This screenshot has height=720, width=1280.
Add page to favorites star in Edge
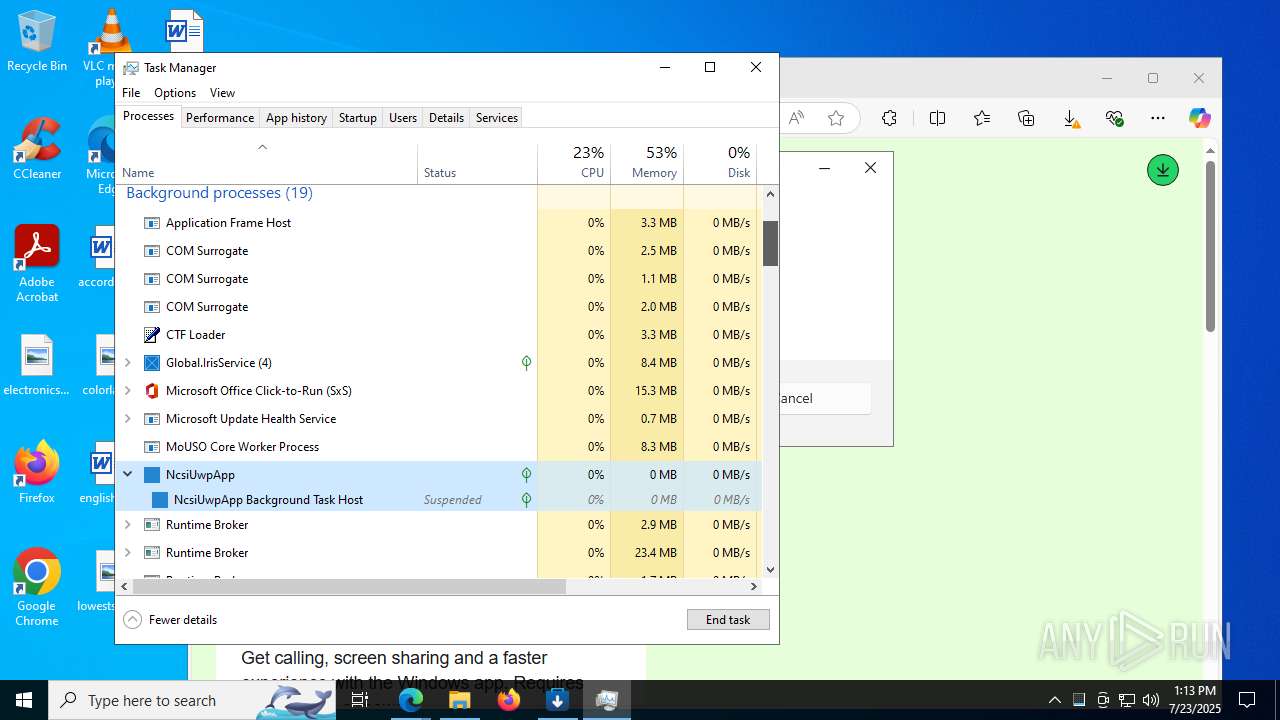click(x=836, y=118)
